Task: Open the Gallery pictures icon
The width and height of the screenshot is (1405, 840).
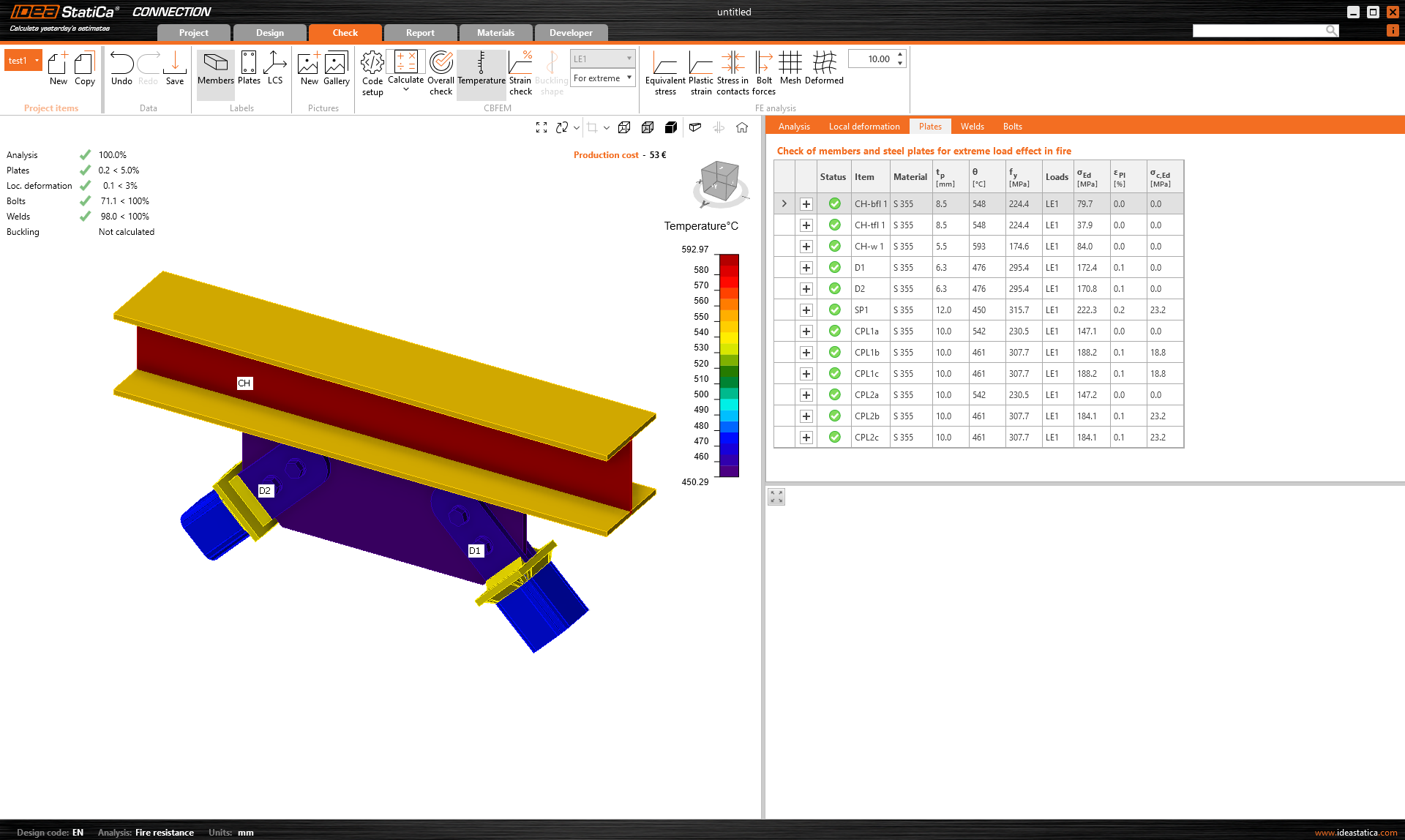Action: point(336,64)
